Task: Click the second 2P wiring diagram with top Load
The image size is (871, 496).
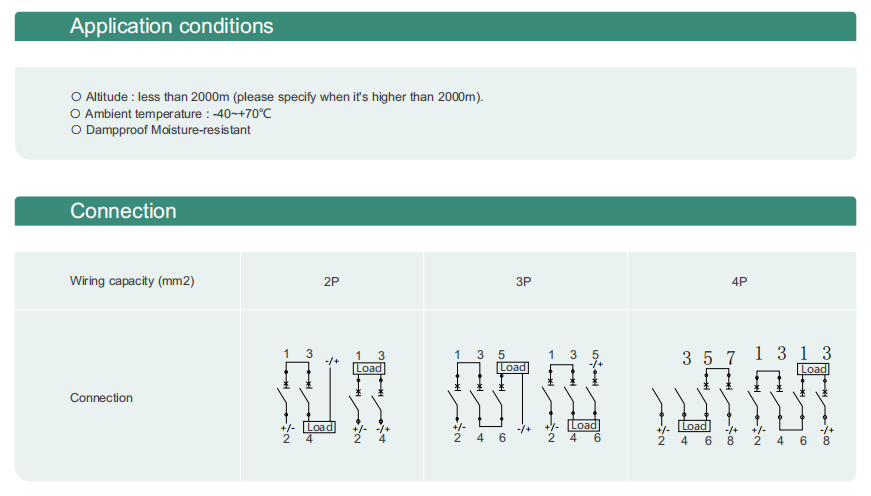Action: [370, 397]
